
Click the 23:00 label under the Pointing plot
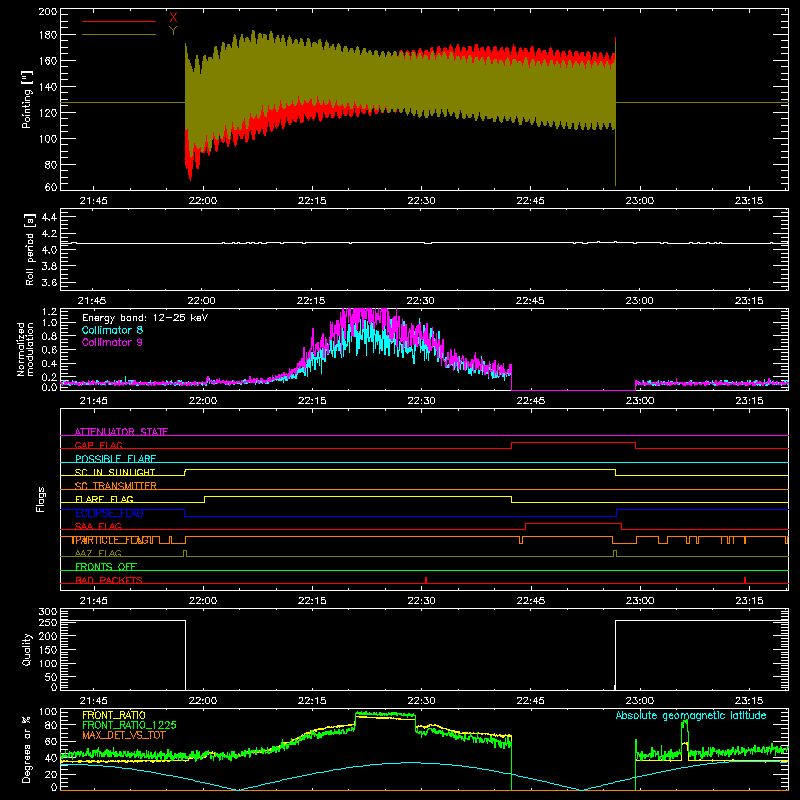tap(640, 201)
